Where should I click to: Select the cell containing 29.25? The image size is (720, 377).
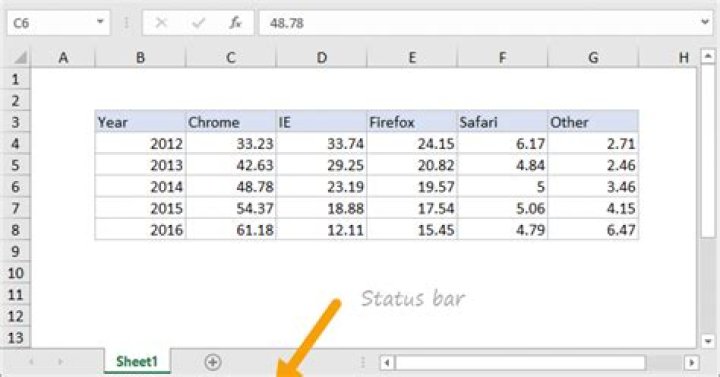coord(321,165)
